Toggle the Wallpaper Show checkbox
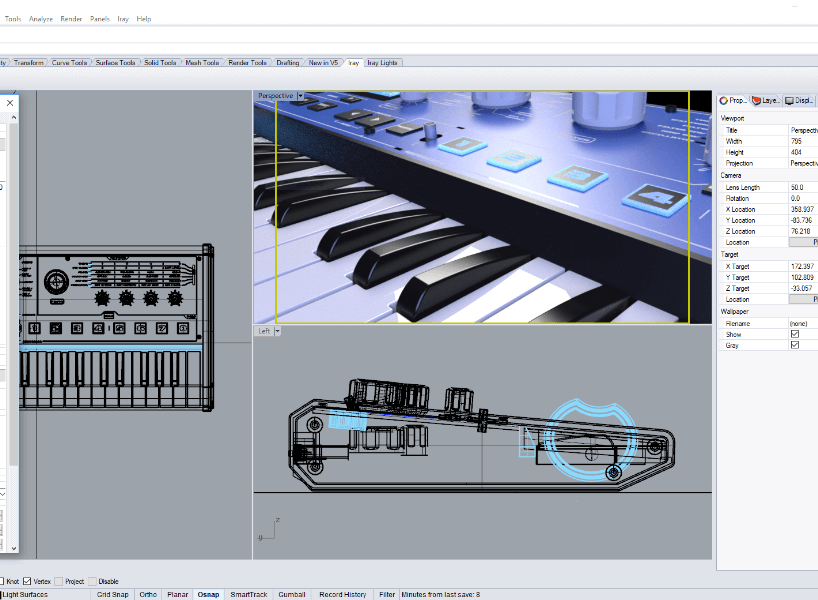818x600 pixels. (x=795, y=334)
